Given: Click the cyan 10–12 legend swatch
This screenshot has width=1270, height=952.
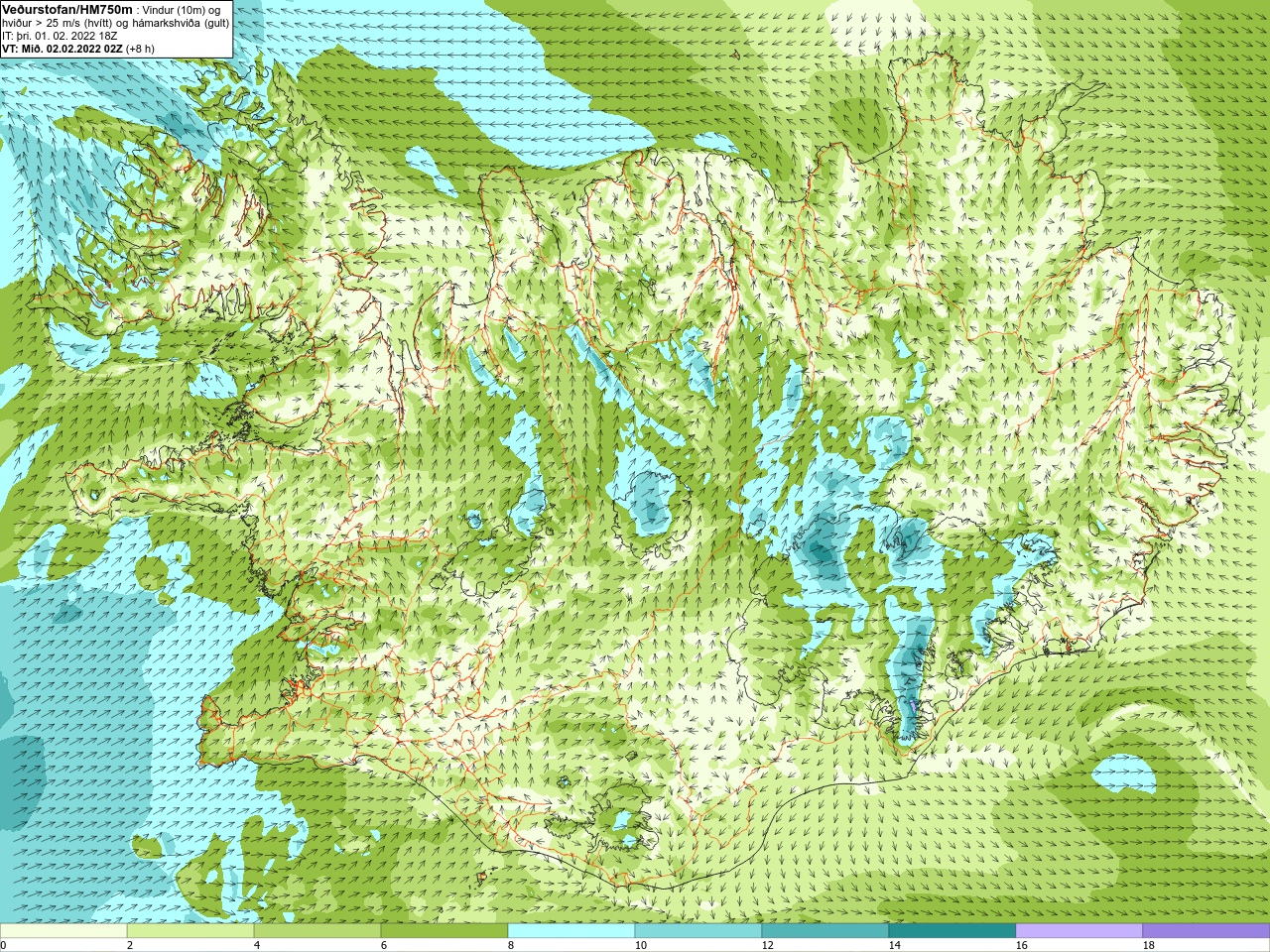Looking at the screenshot, I should coord(698,931).
